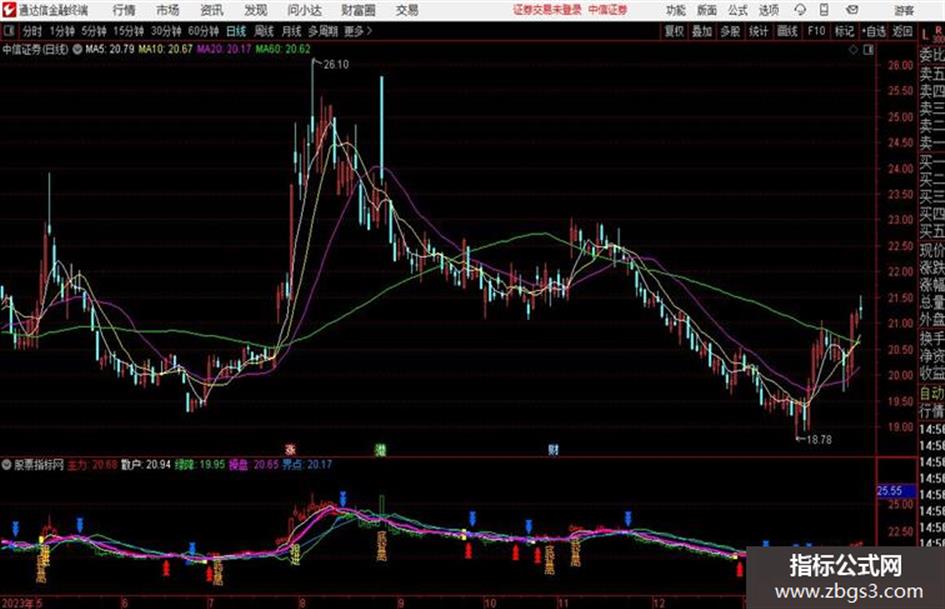Click the MA10: 20.67 value
Viewport: 945px width, 609px height.
(165, 49)
